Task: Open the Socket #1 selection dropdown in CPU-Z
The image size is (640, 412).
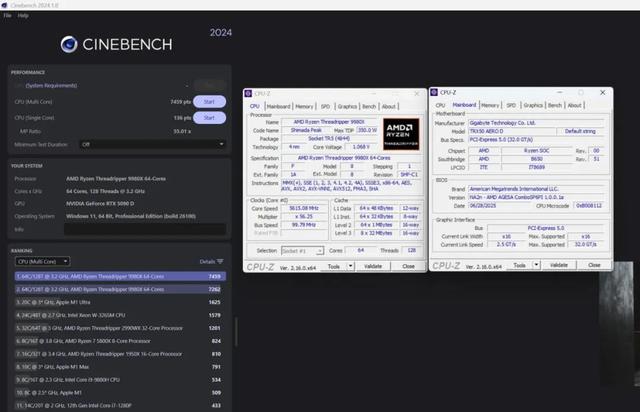Action: coord(302,251)
